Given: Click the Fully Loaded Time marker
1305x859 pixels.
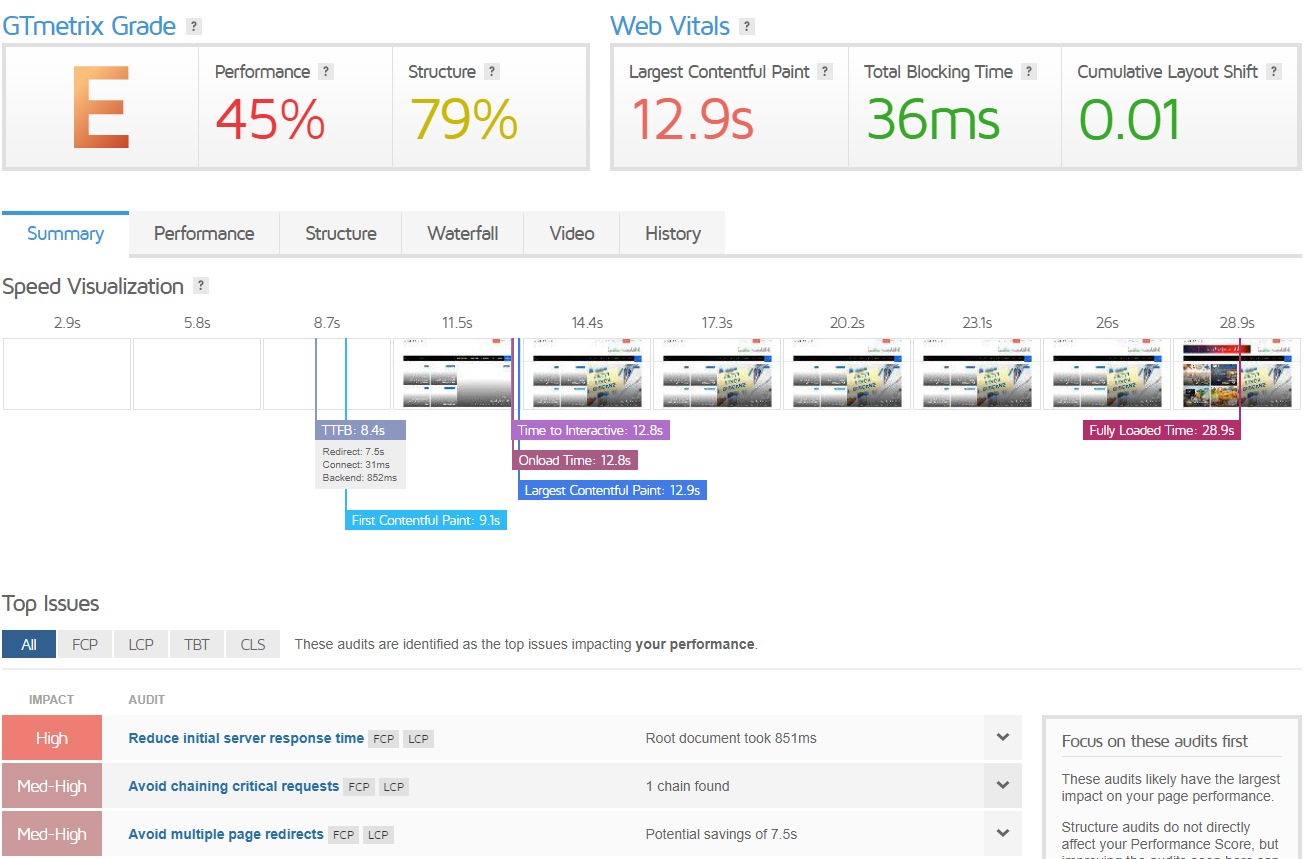Looking at the screenshot, I should [1162, 431].
